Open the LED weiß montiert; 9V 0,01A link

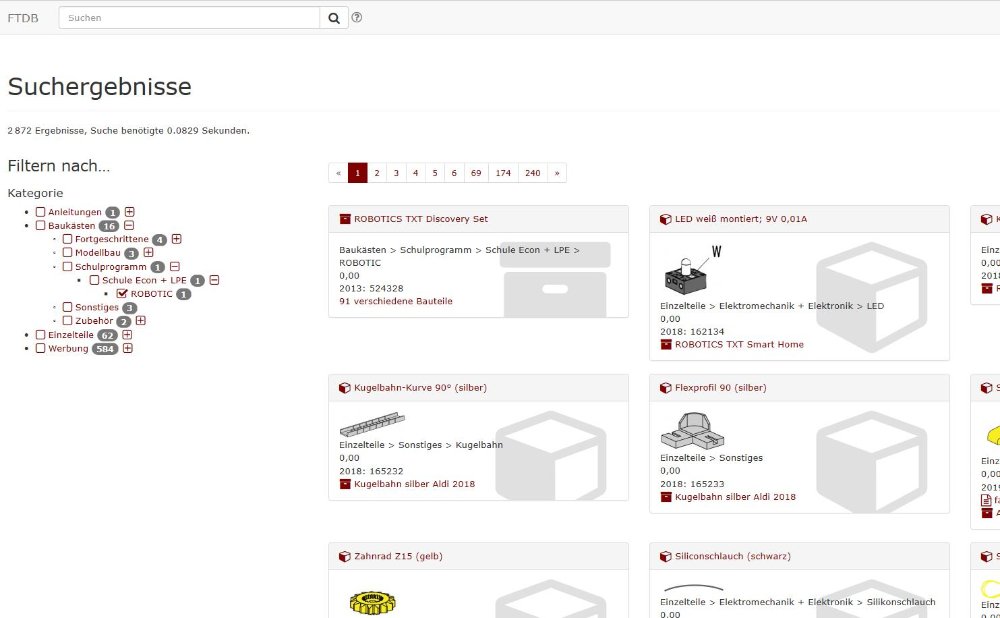click(741, 219)
